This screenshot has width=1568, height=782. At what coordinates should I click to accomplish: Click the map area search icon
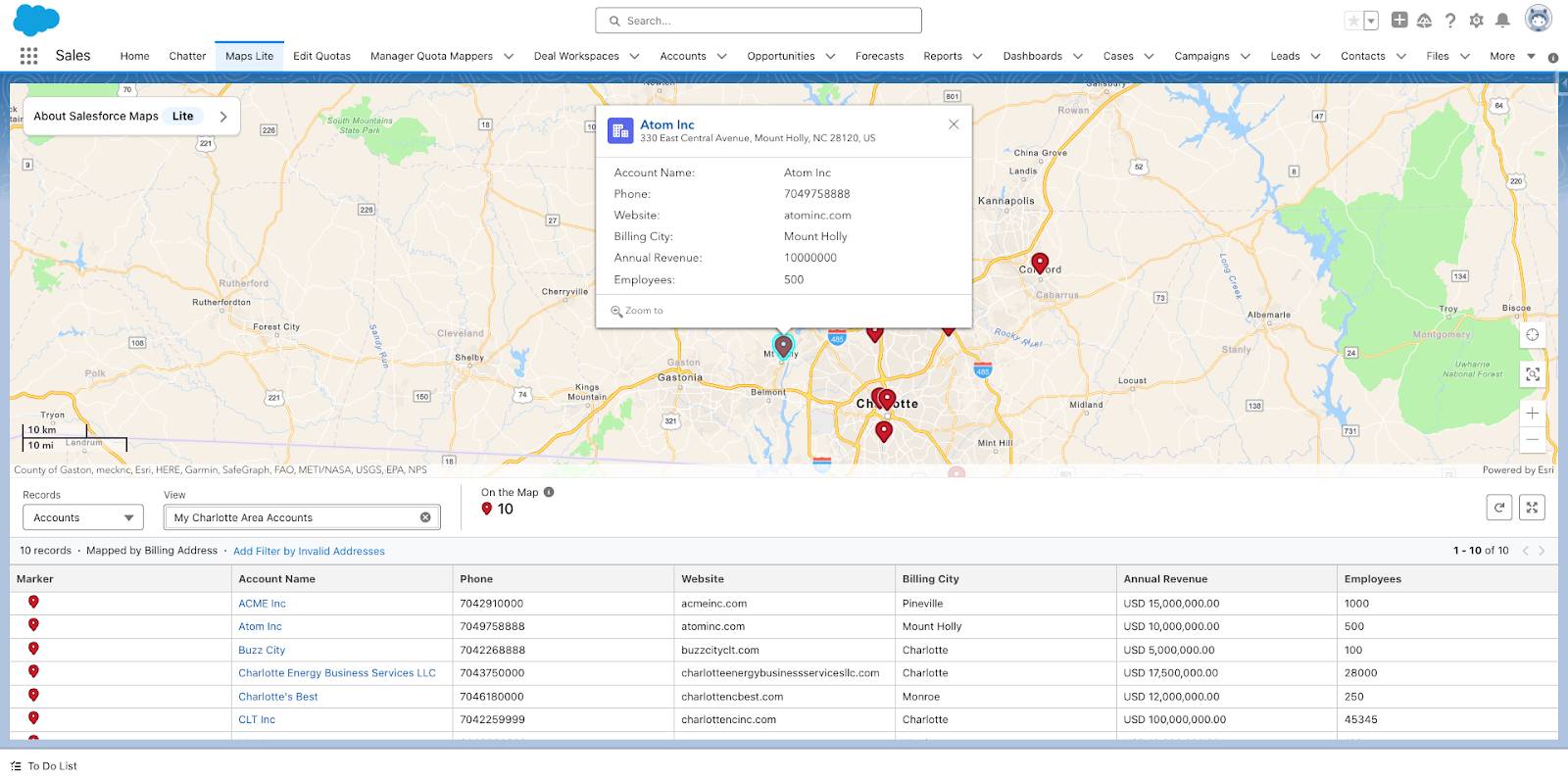1532,373
